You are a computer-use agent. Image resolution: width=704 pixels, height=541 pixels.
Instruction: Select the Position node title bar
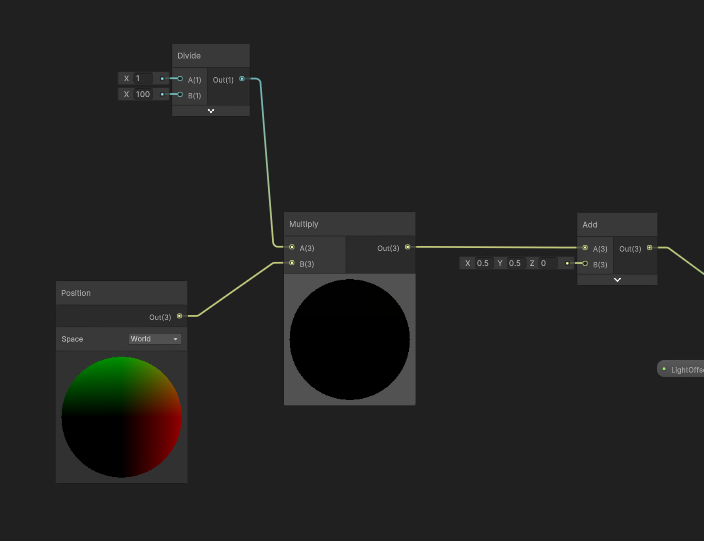[122, 293]
